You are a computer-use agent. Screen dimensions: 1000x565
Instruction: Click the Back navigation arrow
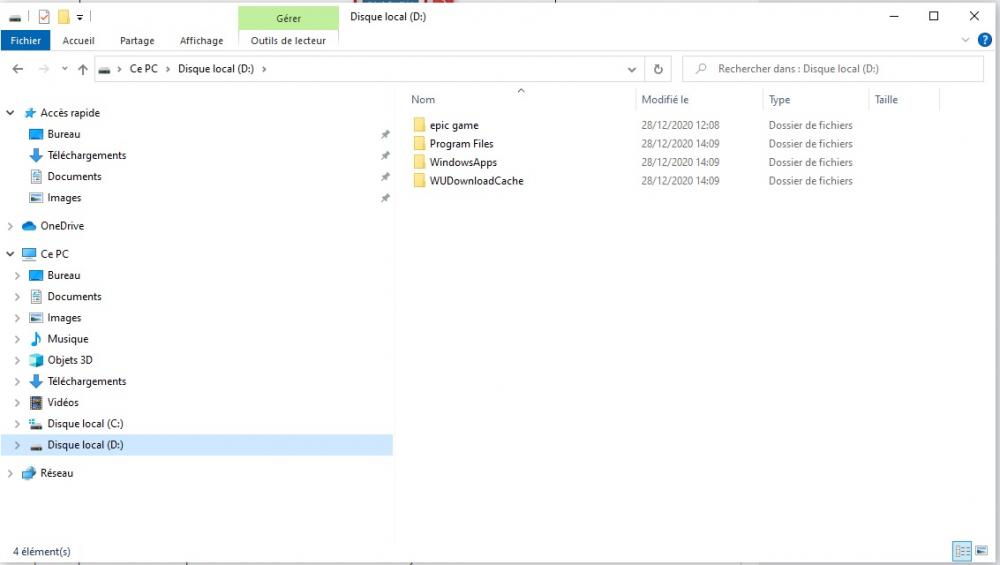18,69
